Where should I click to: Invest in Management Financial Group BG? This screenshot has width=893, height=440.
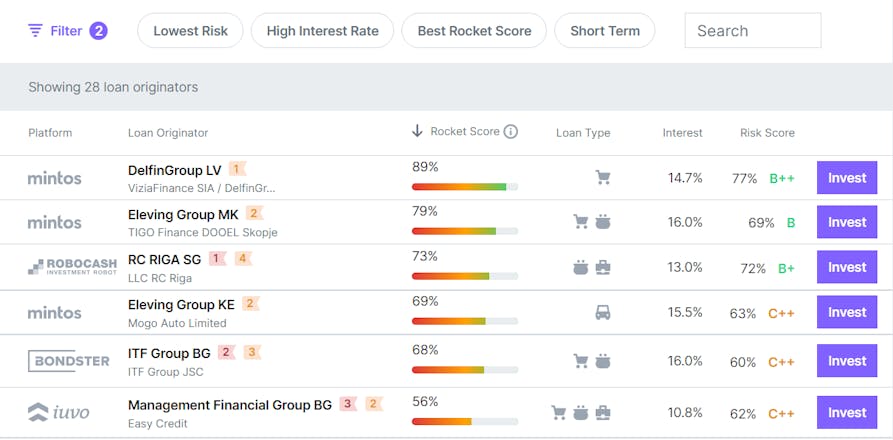click(847, 413)
